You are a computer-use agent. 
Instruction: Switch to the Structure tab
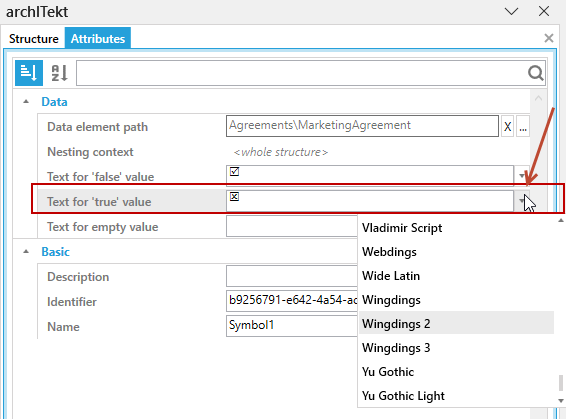point(34,39)
